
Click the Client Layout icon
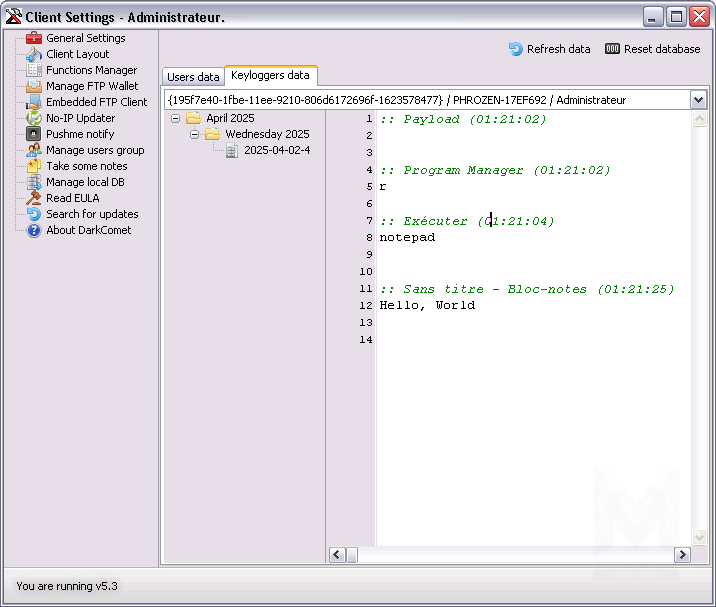point(34,54)
